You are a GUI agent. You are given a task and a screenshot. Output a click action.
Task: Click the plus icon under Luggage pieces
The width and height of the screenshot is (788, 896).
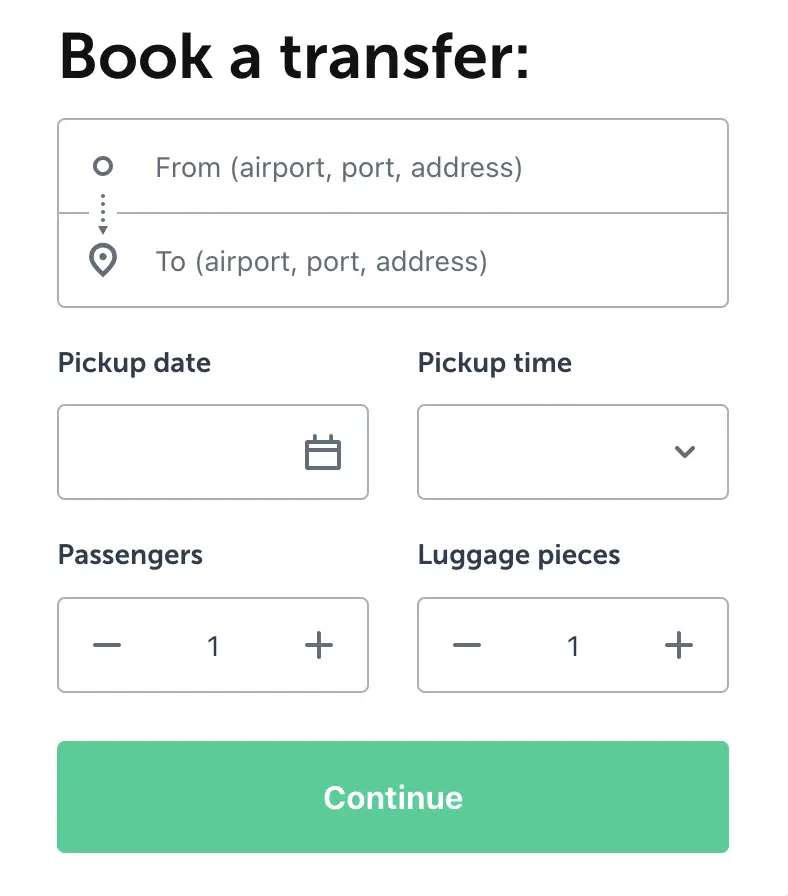click(679, 645)
